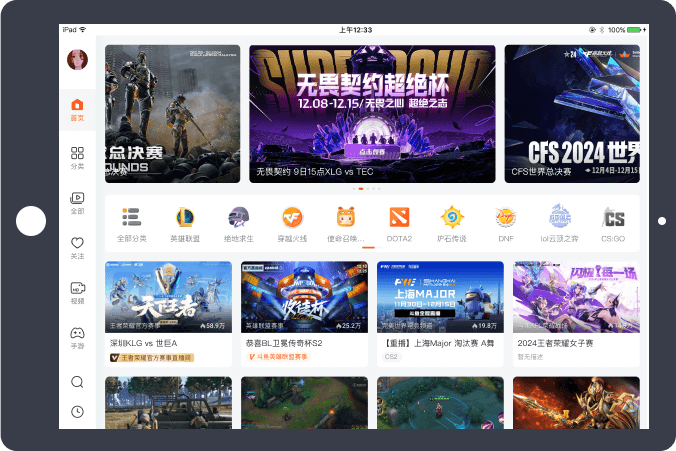The width and height of the screenshot is (676, 451).
Task: Open the user profile avatar
Action: point(77,60)
